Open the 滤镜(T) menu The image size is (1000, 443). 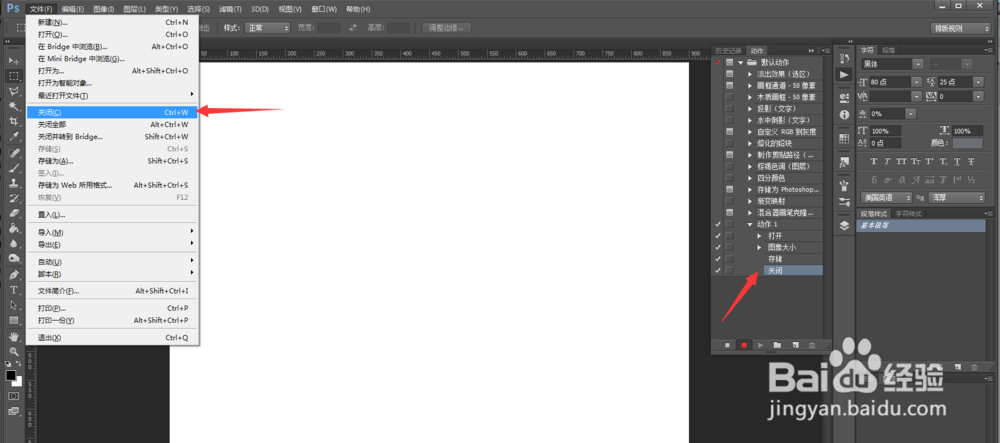230,9
